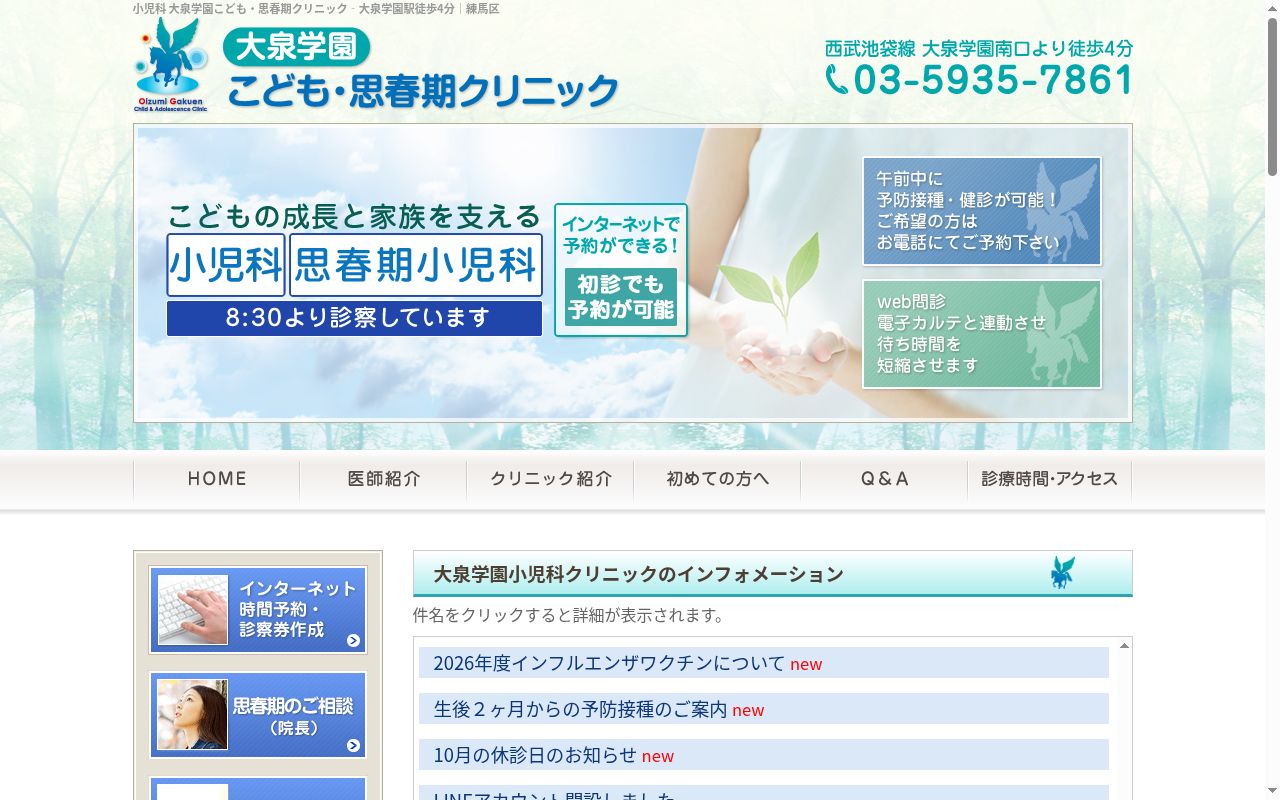The image size is (1280, 800).
Task: Open 生後2ヶ月からの予防接種のご案内 notice
Action: [764, 709]
